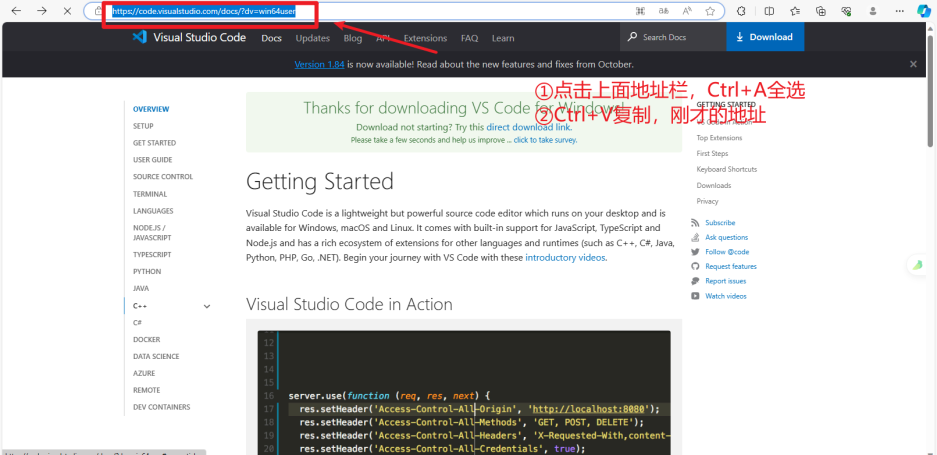
Task: Select C# in the left sidebar
Action: (137, 322)
